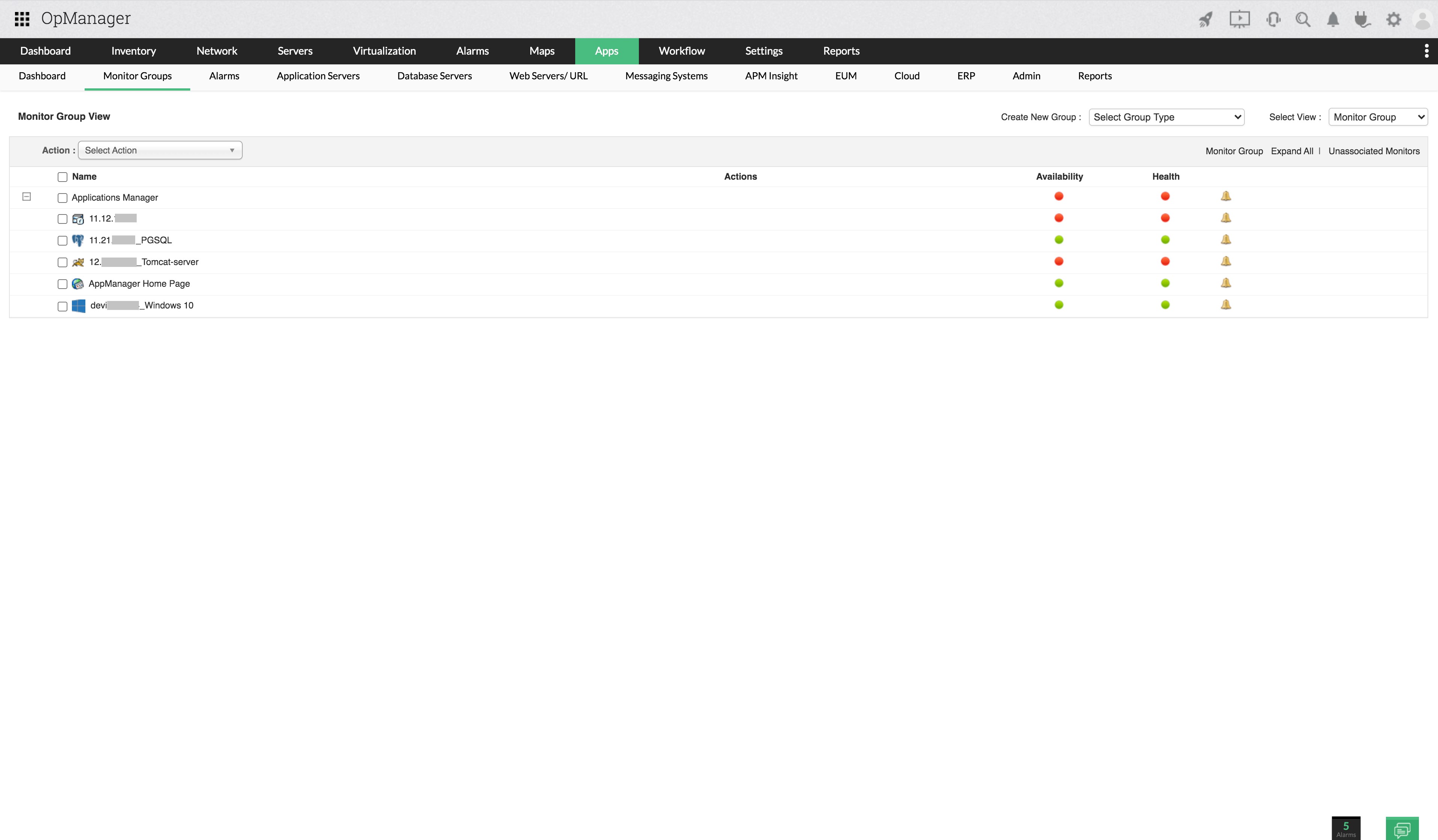Open the Workflow menu item
The width and height of the screenshot is (1438, 840).
(x=681, y=51)
